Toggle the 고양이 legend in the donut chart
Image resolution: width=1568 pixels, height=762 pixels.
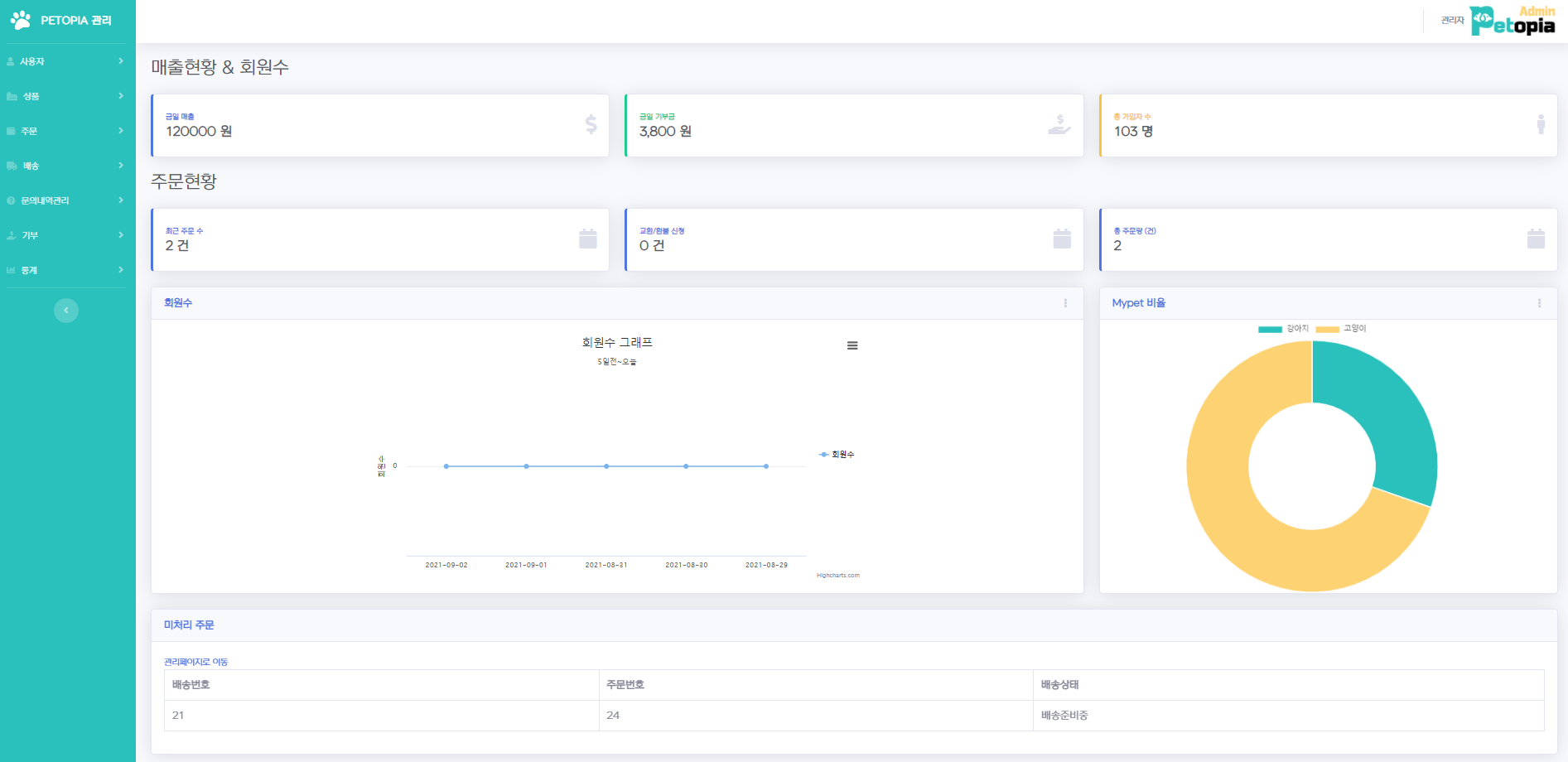pos(1341,329)
